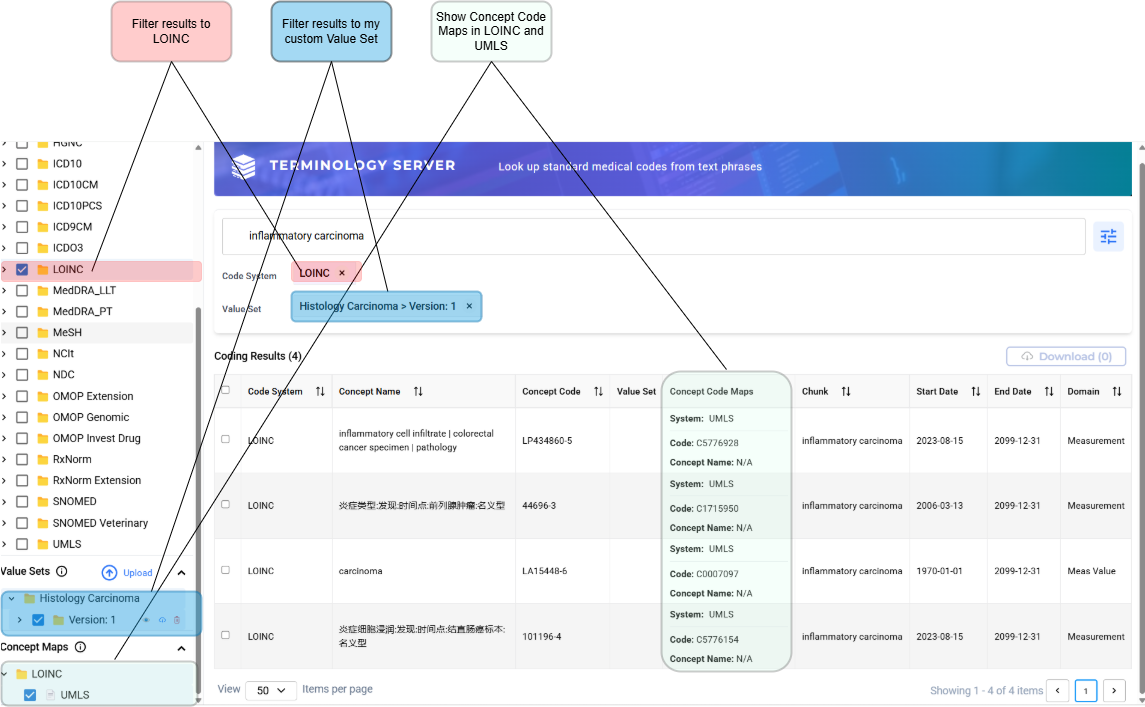This screenshot has height=707, width=1145.
Task: Sort by Domain column
Action: click(x=1117, y=391)
